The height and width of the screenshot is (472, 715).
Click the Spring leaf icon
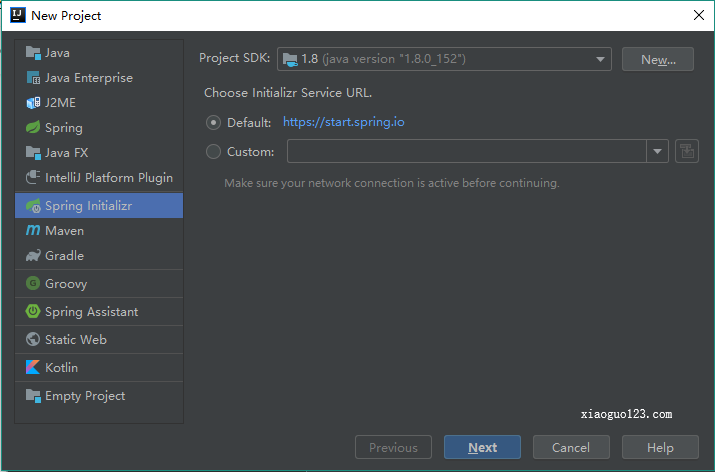point(33,128)
